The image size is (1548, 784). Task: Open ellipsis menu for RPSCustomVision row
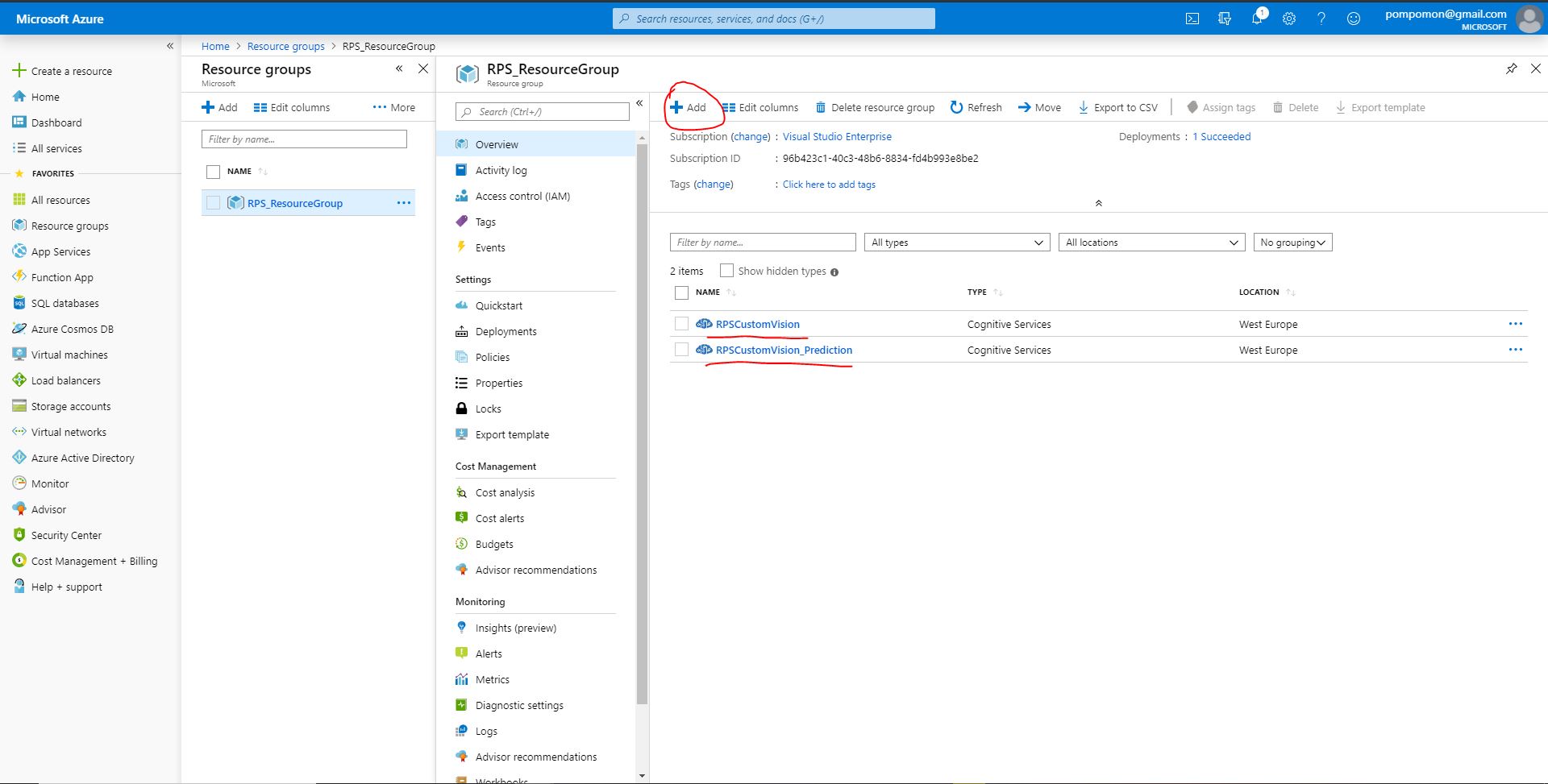1516,324
